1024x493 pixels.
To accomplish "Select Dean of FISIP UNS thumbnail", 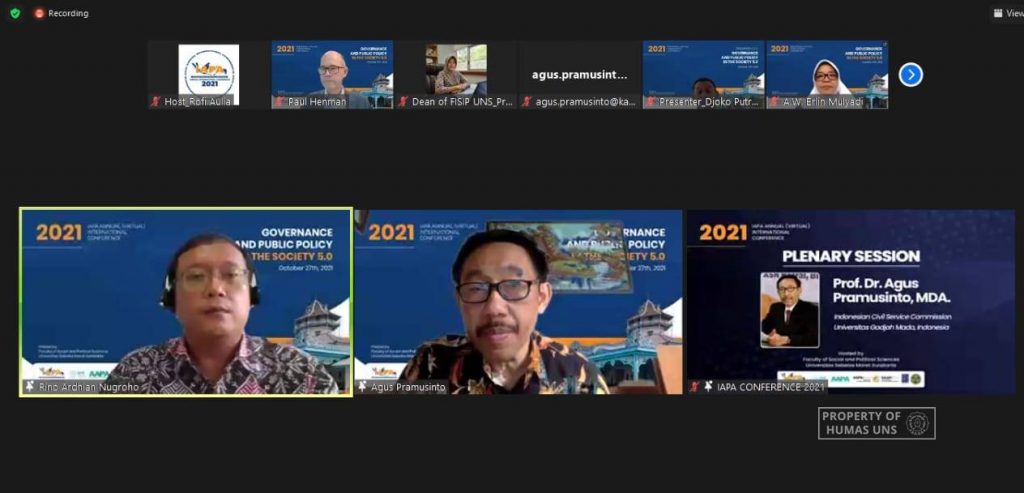I will coord(456,74).
